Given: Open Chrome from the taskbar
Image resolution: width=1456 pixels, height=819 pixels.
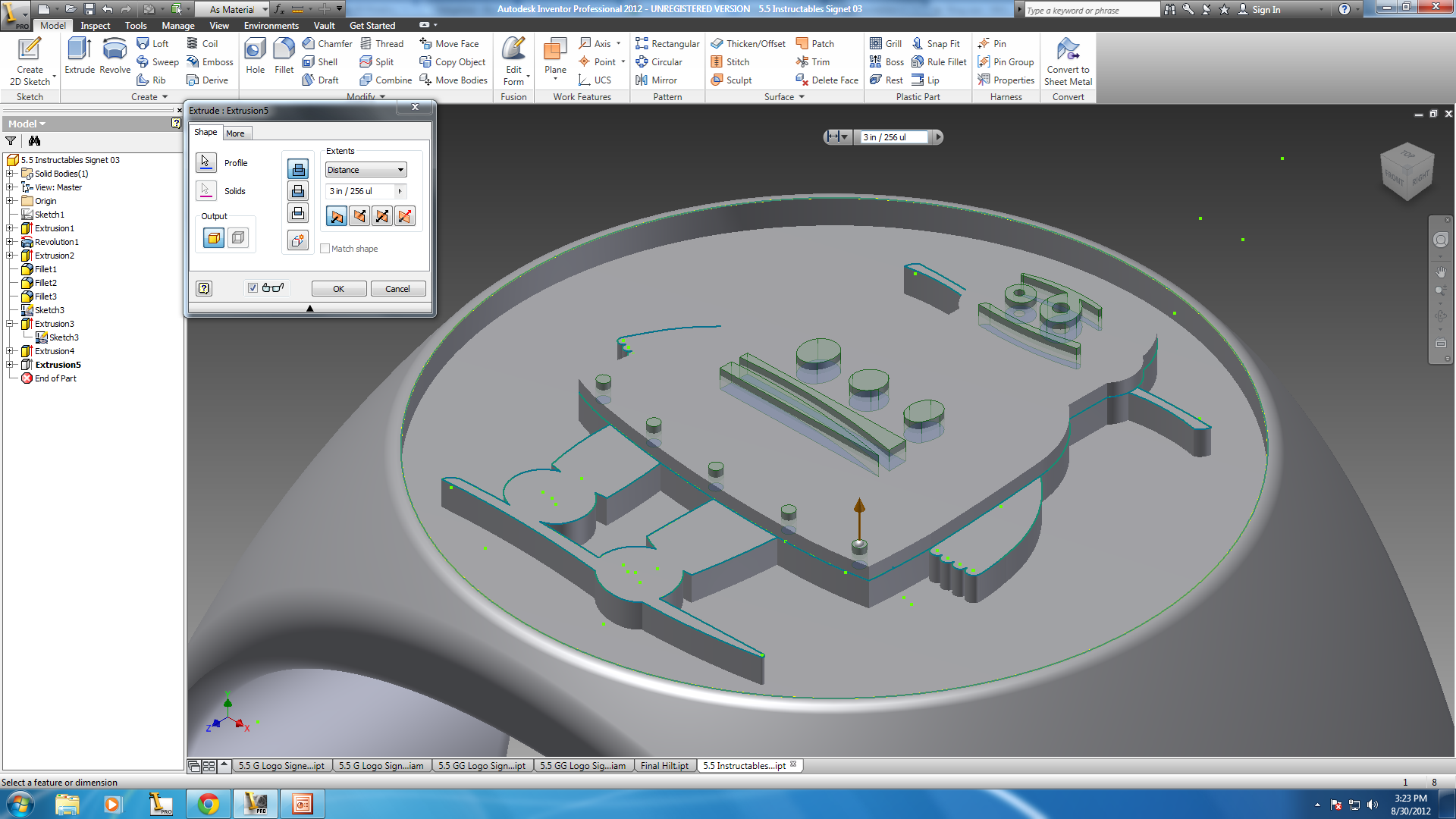Looking at the screenshot, I should [209, 804].
